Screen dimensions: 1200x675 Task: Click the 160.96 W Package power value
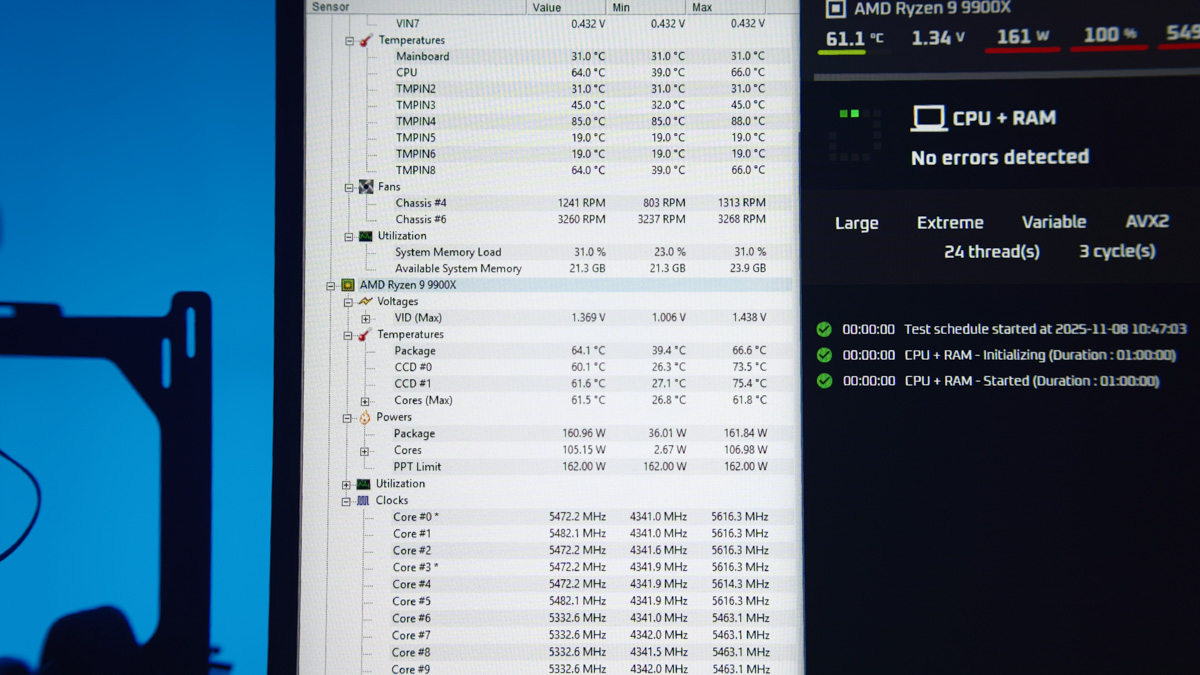click(x=584, y=434)
